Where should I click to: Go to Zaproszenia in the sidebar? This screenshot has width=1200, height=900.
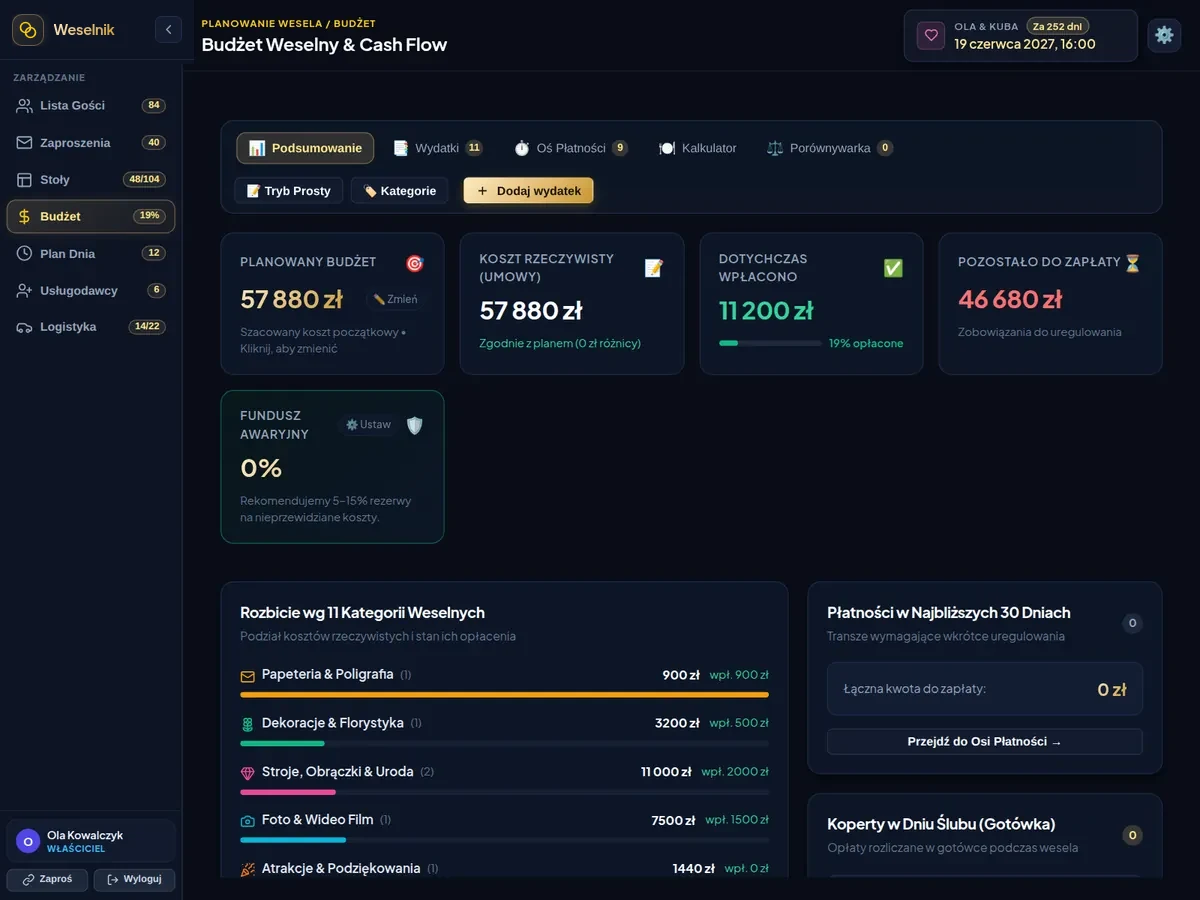(91, 143)
